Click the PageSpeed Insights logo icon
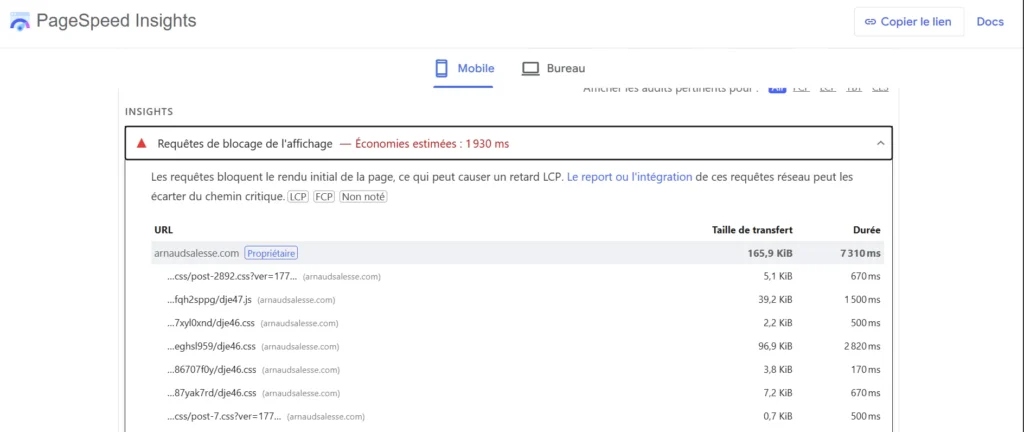The width and height of the screenshot is (1024, 432). [20, 22]
